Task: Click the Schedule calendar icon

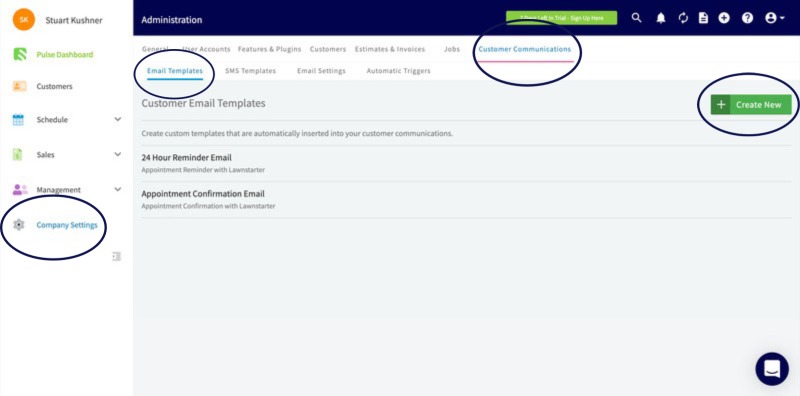Action: pos(18,120)
